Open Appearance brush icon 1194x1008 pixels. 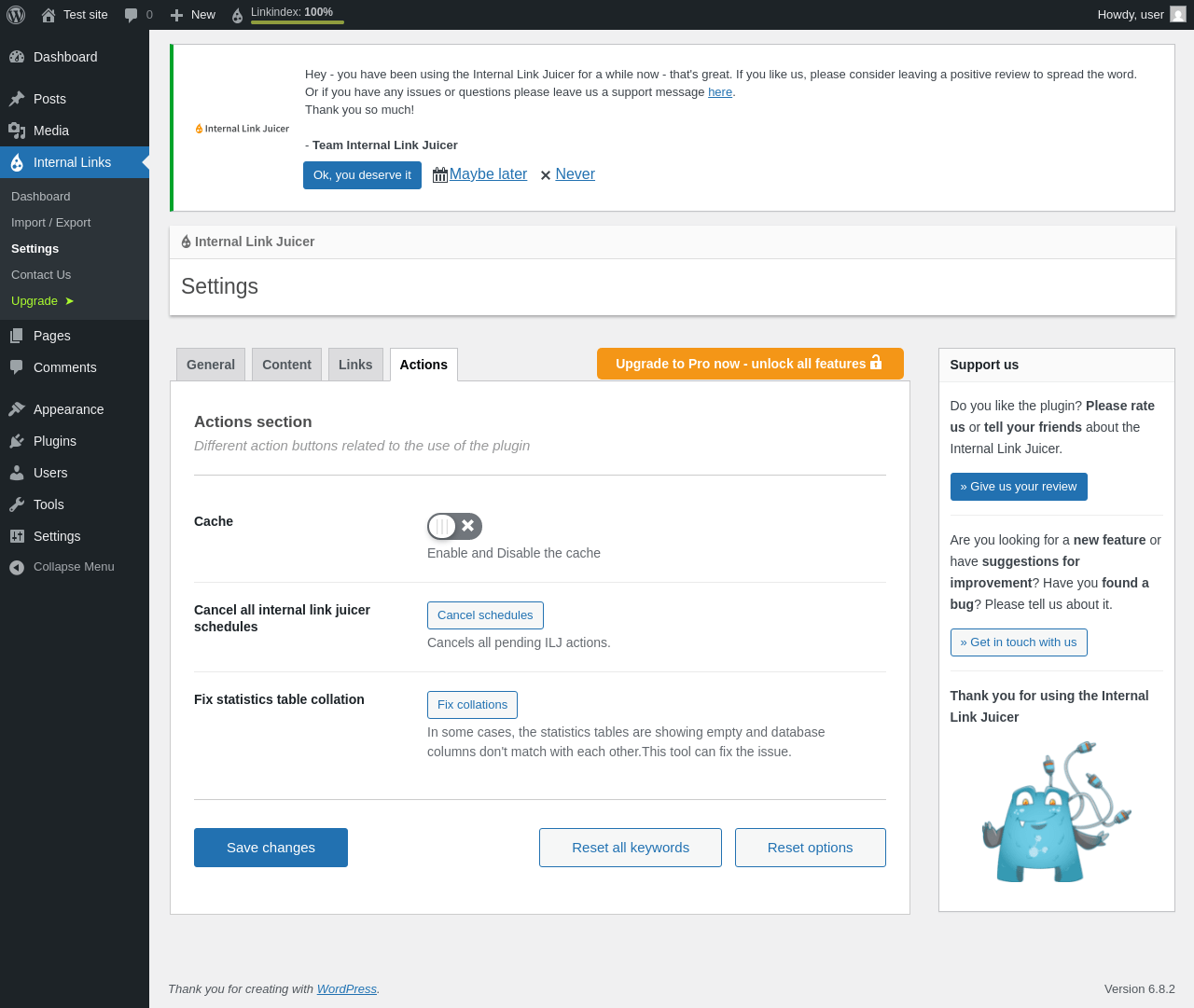(17, 409)
